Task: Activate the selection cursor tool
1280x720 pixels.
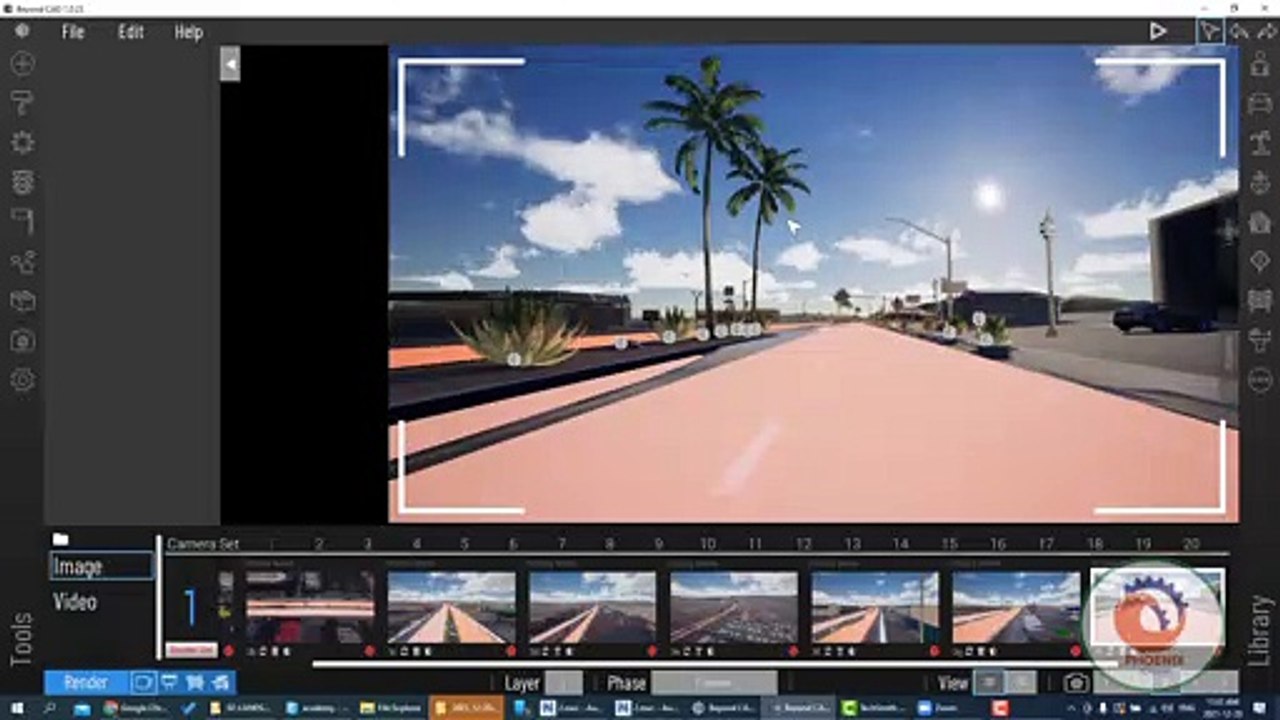Action: click(x=1210, y=31)
